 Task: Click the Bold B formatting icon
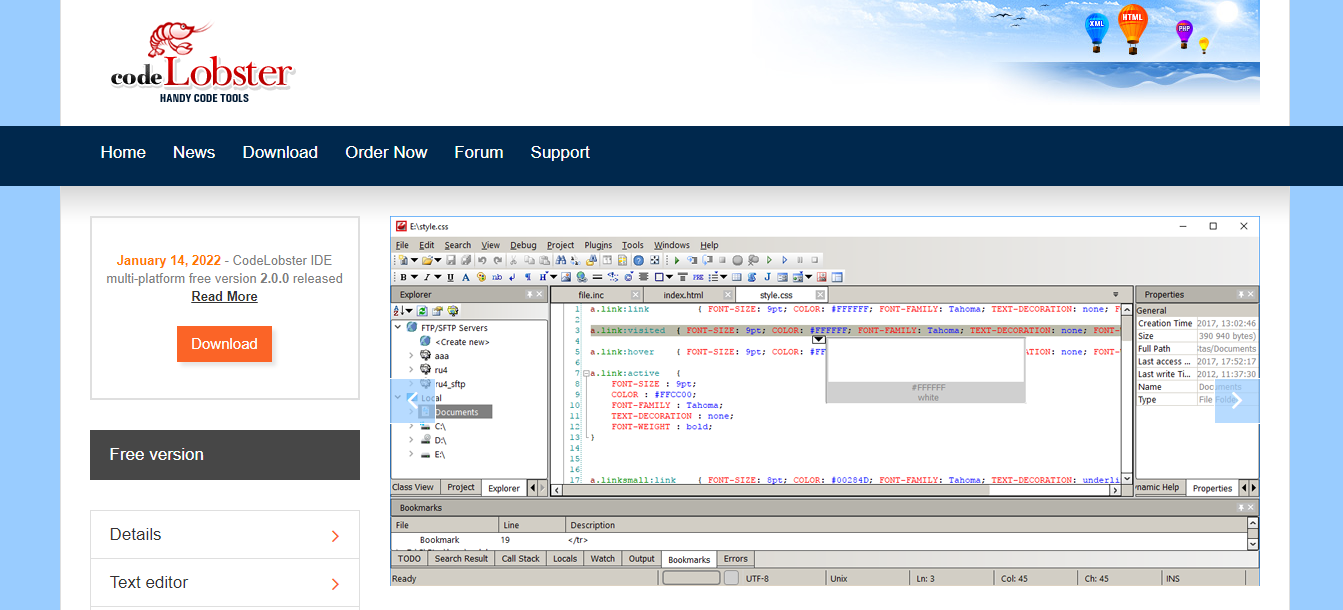coord(403,277)
